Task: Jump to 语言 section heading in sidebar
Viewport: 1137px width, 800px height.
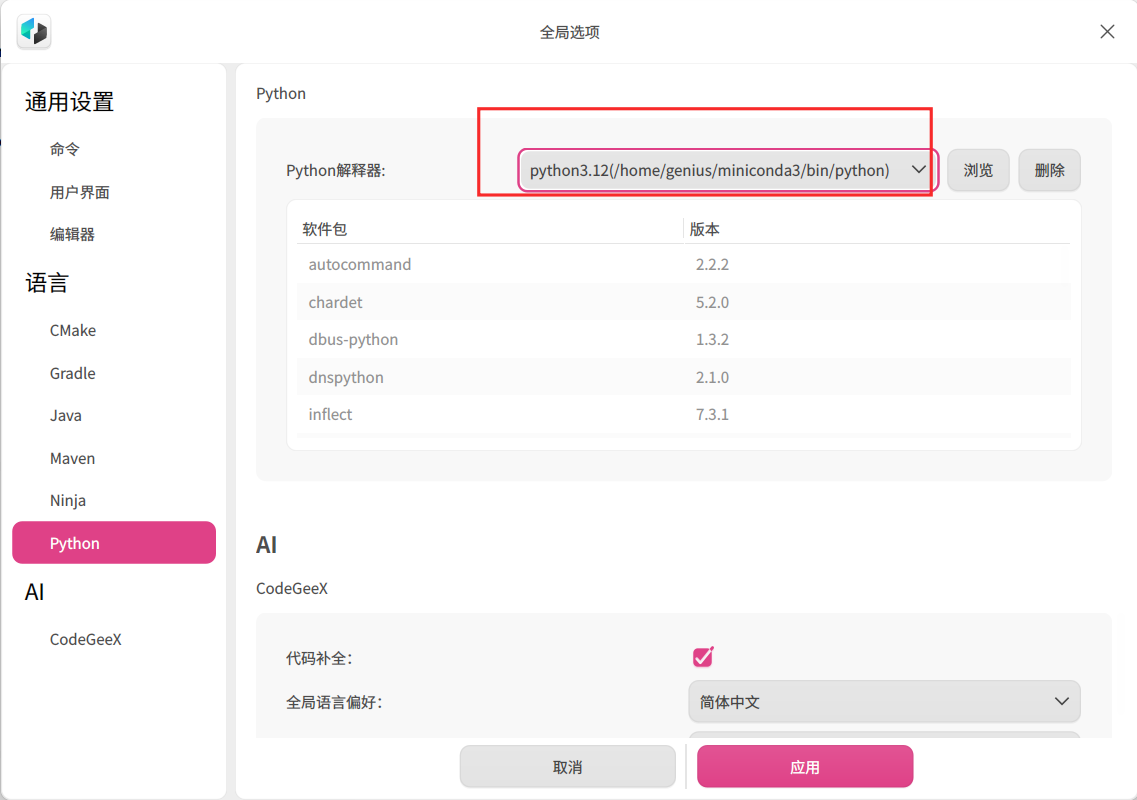Action: pos(47,282)
